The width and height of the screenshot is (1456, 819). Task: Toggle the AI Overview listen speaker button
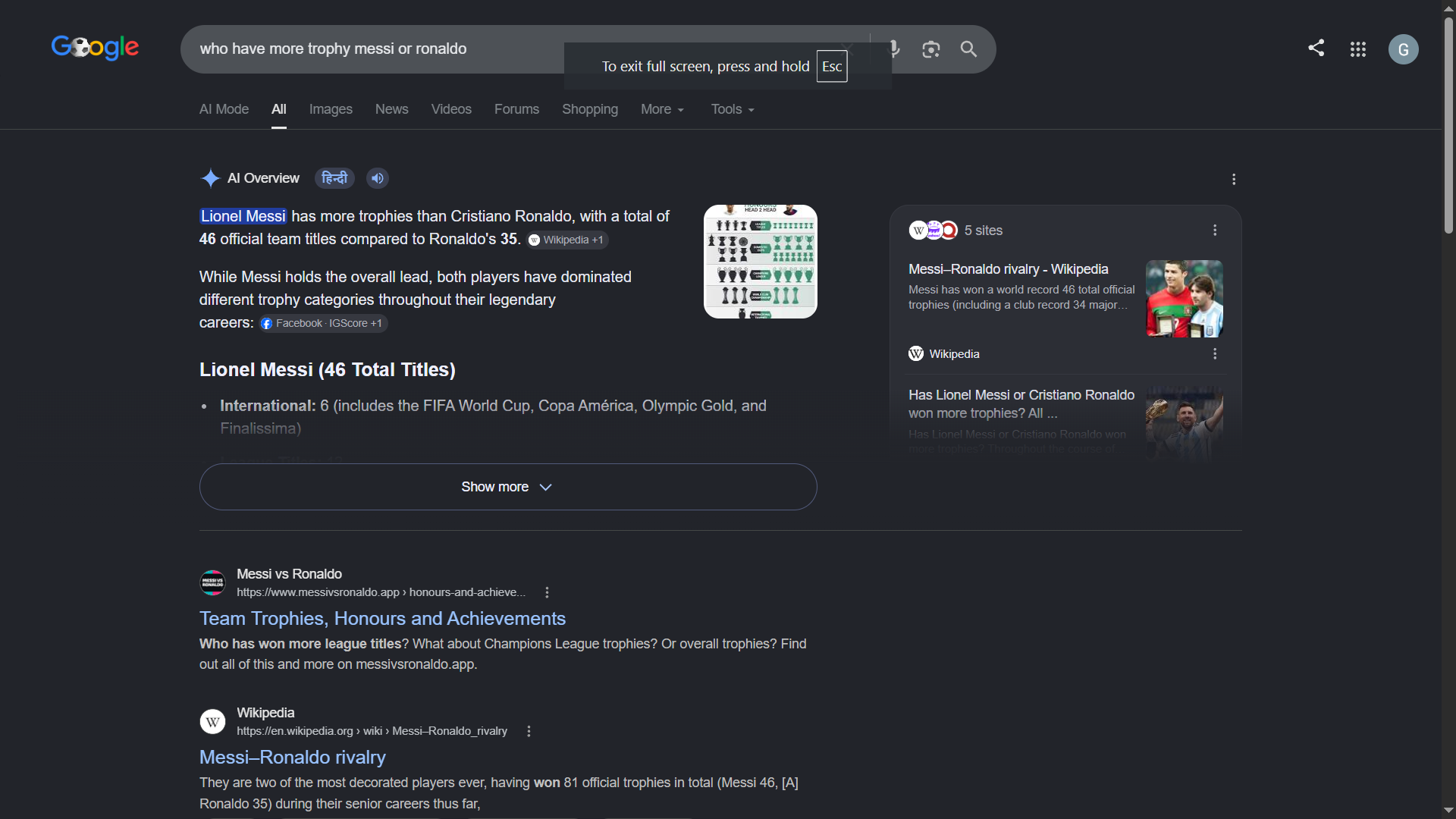pos(378,178)
